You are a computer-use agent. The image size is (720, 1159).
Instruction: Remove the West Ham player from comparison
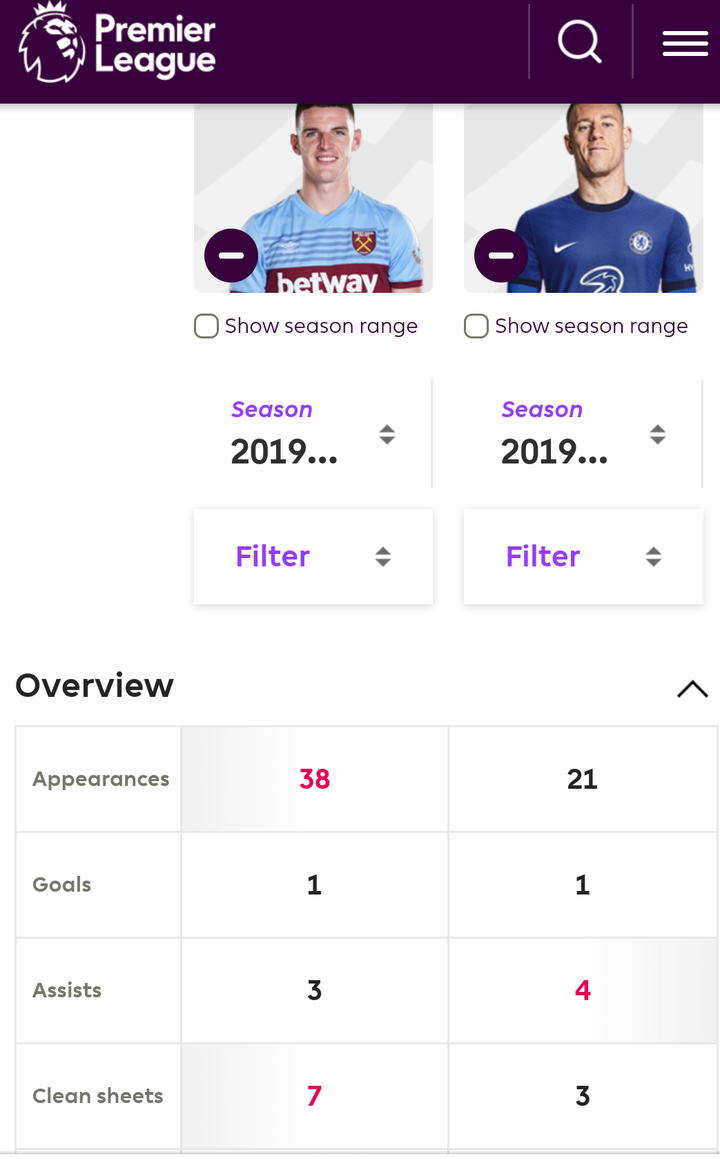coord(231,256)
